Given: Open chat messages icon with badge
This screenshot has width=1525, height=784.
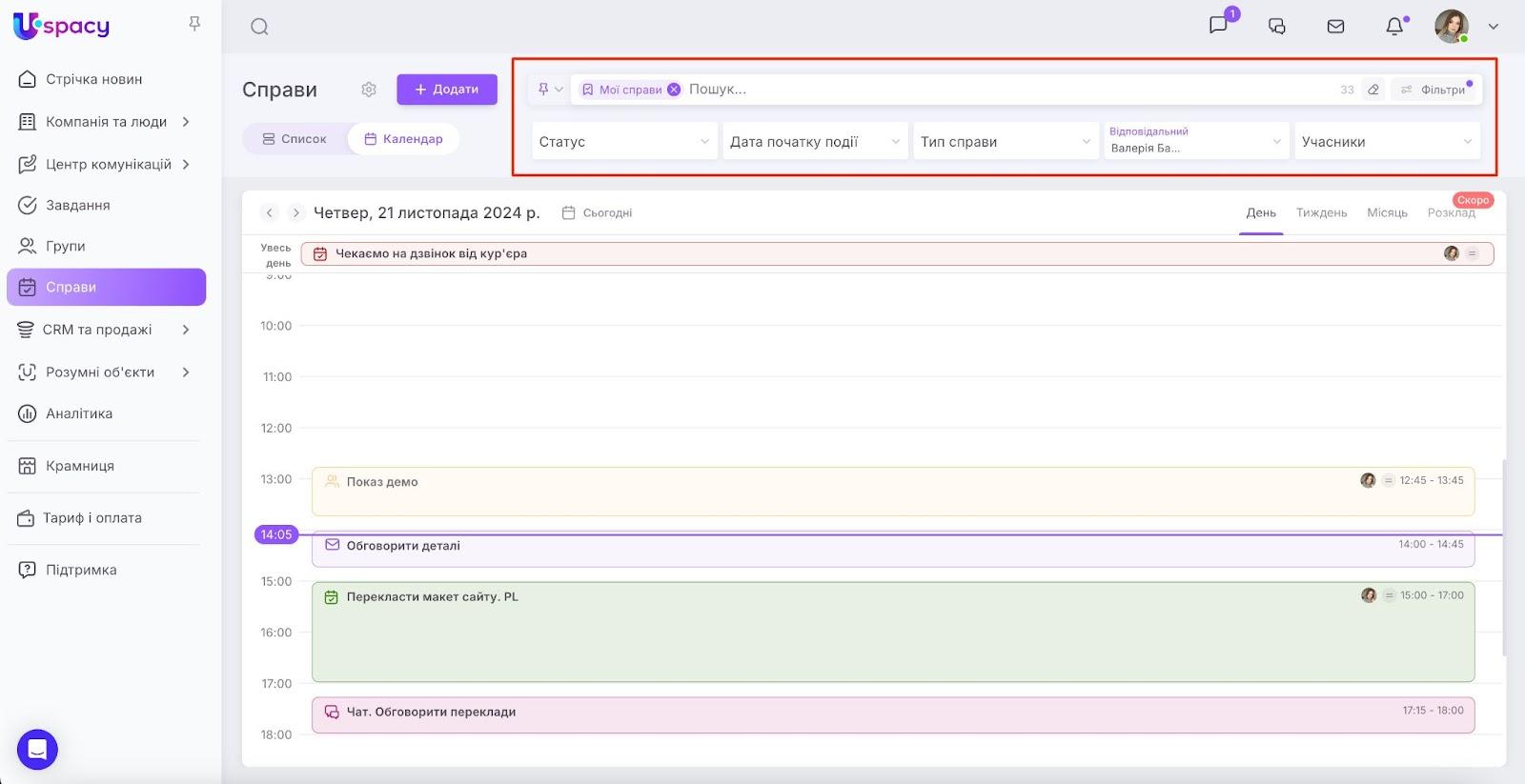Looking at the screenshot, I should [x=1218, y=26].
